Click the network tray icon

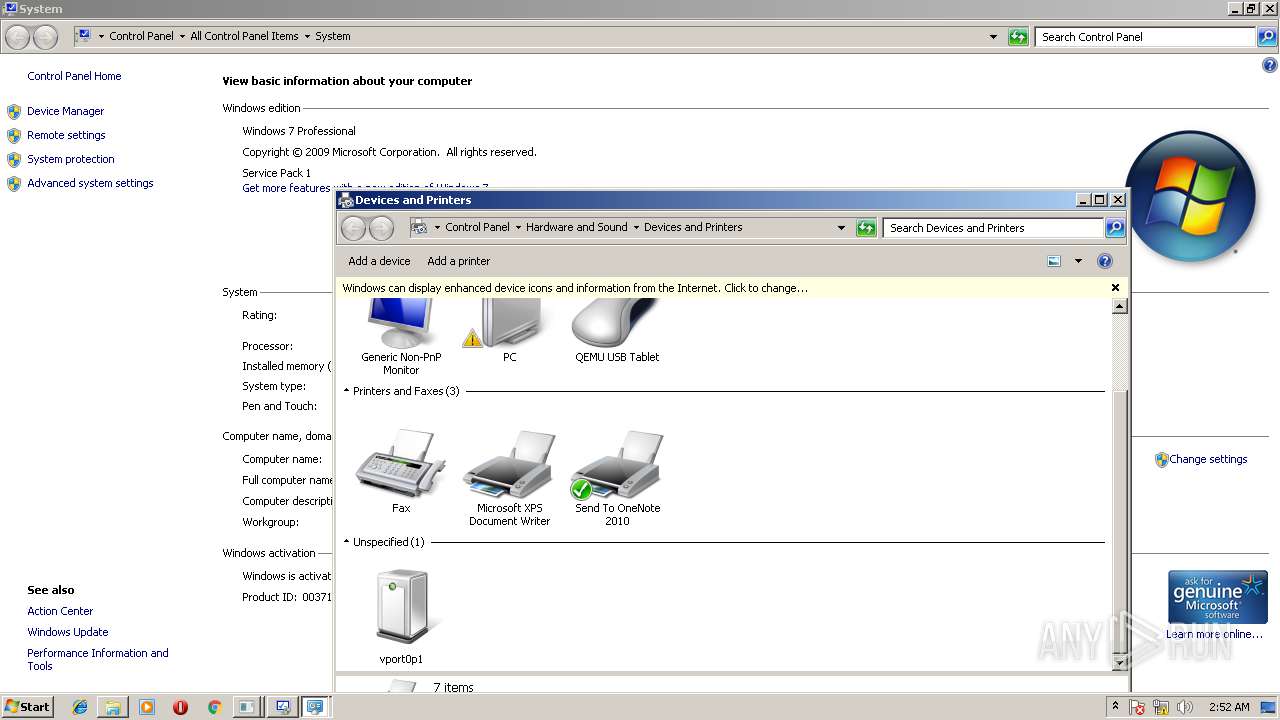click(1161, 707)
